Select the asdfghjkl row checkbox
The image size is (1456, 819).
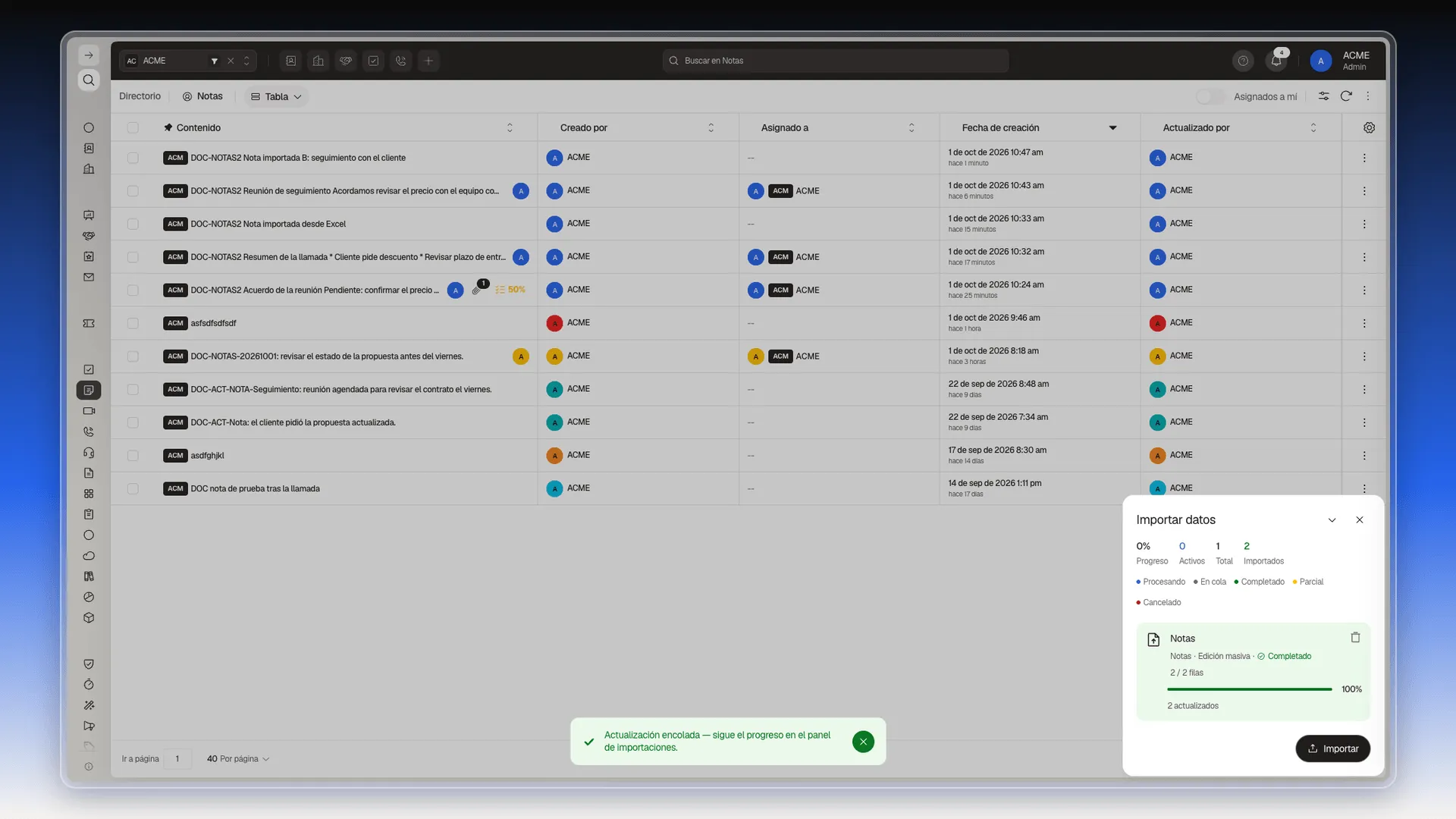pos(133,456)
